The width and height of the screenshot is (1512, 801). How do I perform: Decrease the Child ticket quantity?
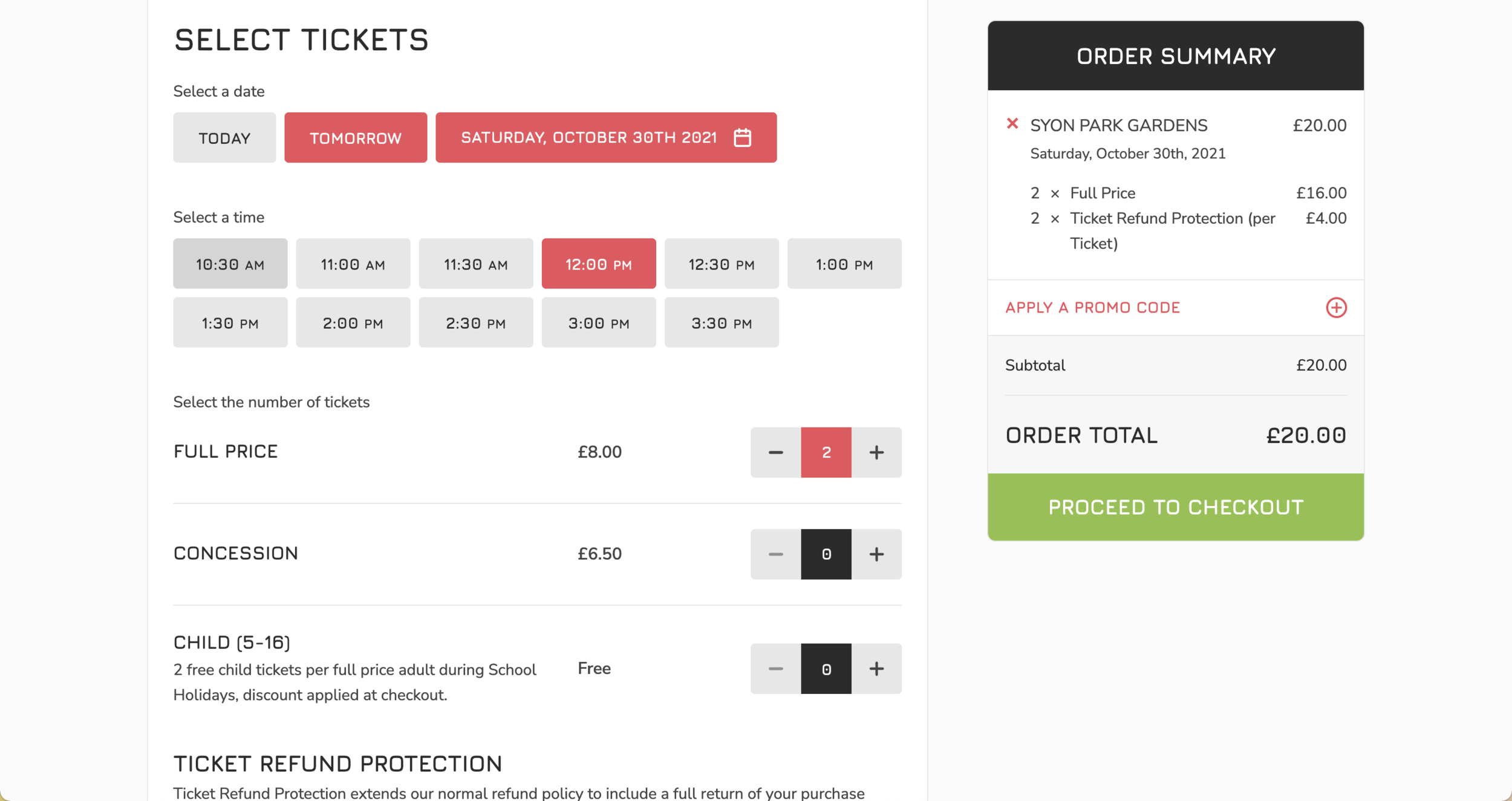pyautogui.click(x=775, y=669)
